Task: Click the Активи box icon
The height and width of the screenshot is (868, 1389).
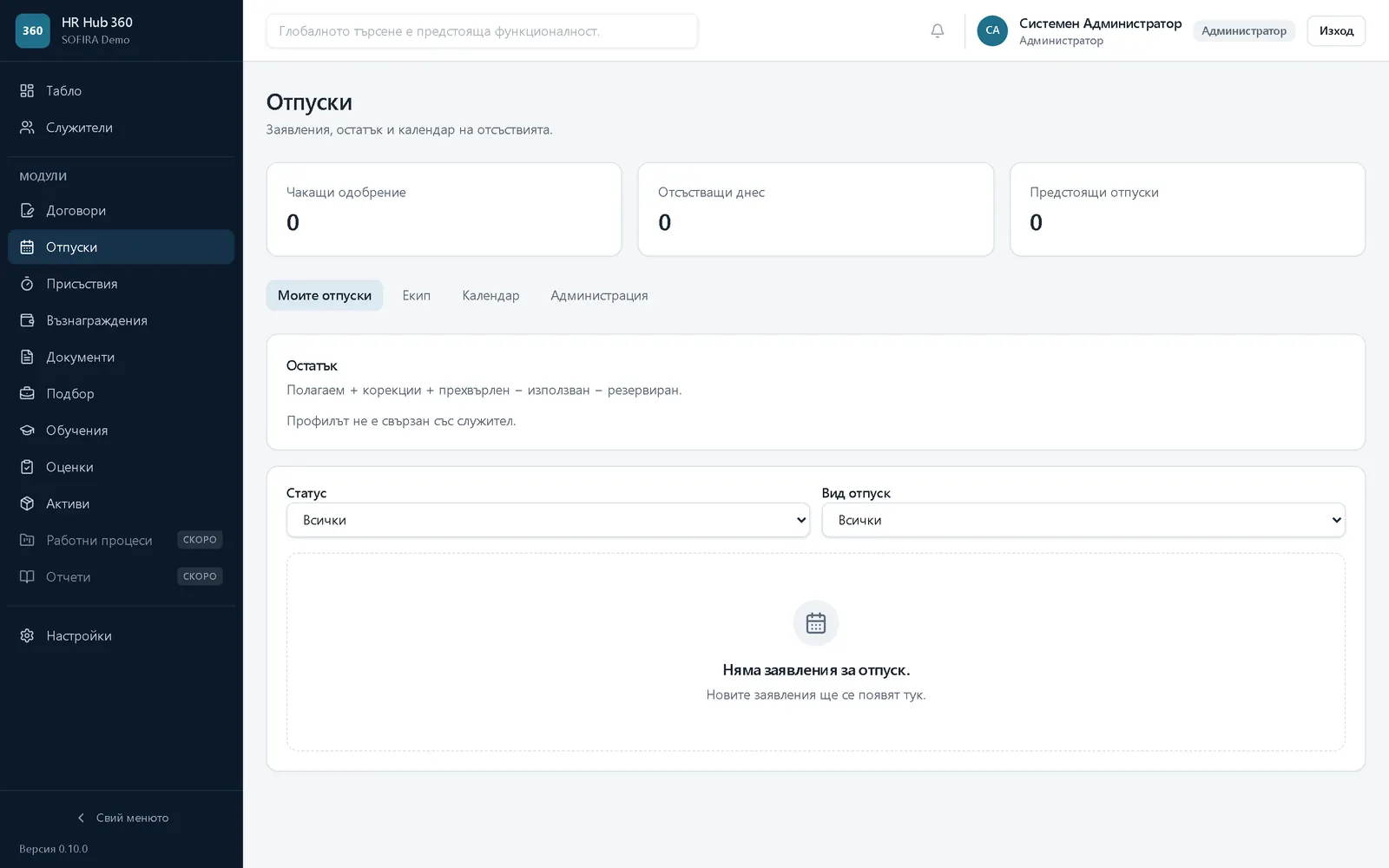Action: [27, 503]
